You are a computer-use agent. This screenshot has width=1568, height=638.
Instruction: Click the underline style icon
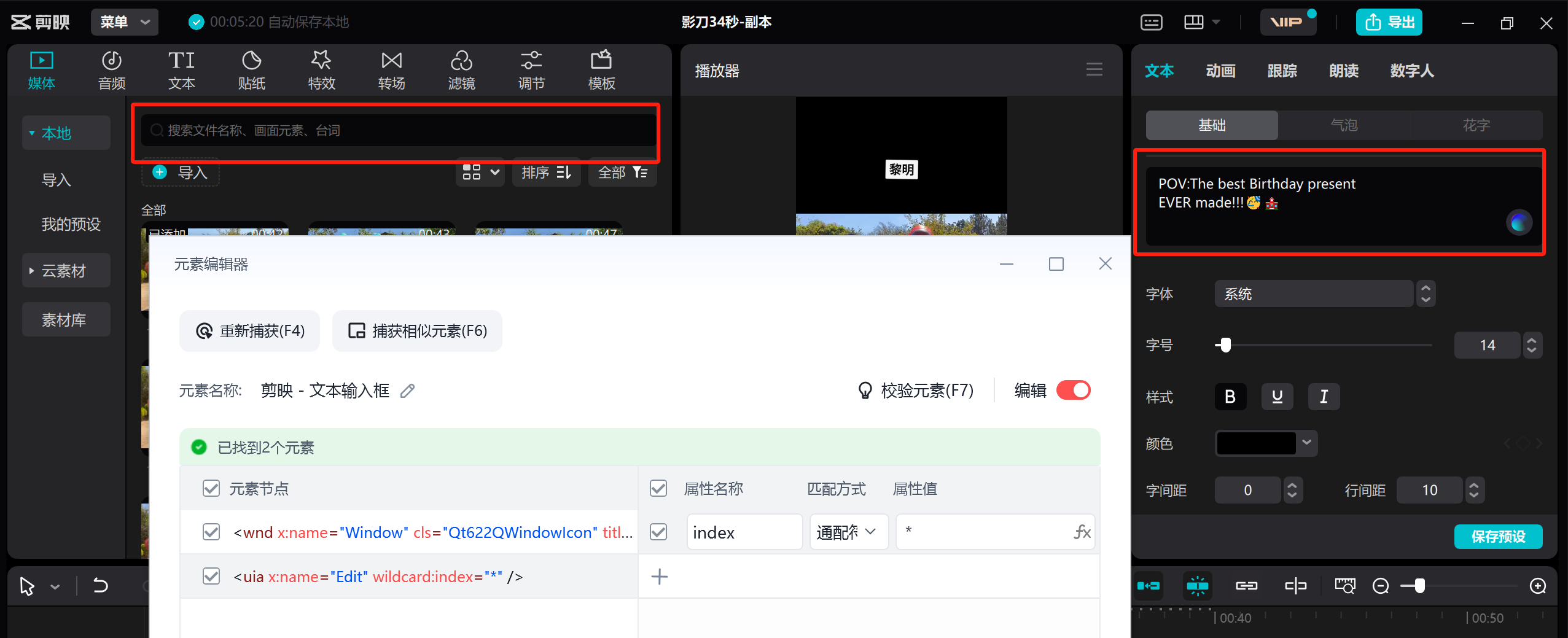[1277, 397]
